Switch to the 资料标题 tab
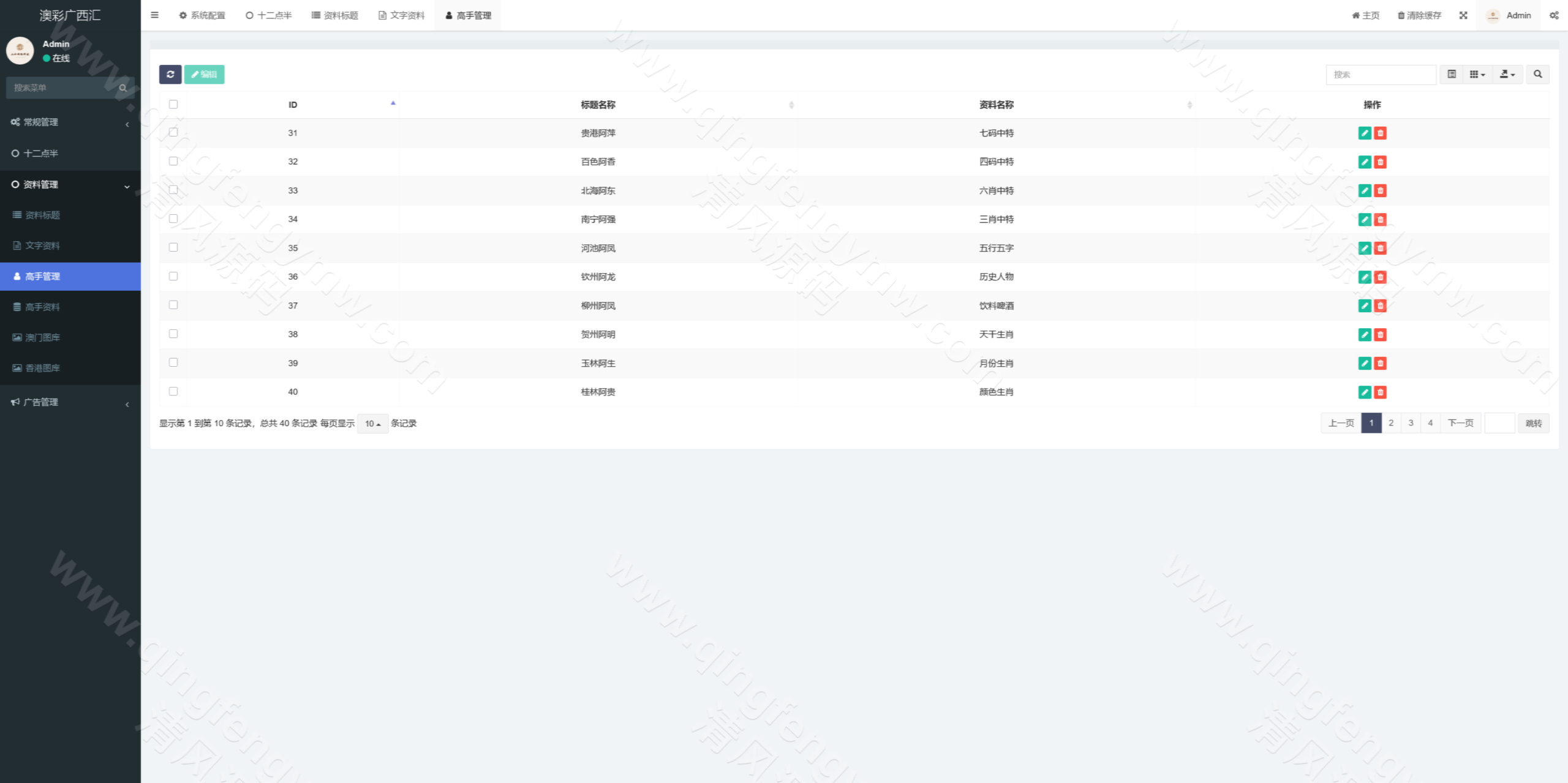 335,15
